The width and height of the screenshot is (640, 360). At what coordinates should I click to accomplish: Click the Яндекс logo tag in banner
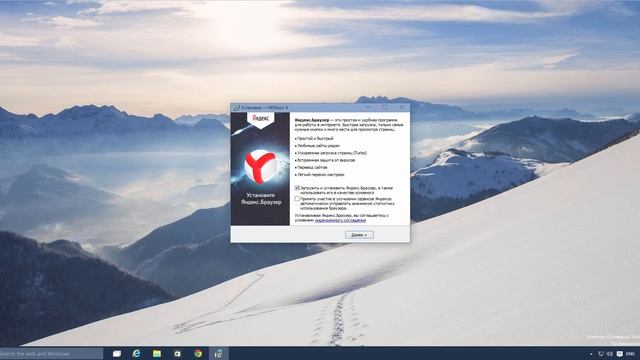pos(260,120)
